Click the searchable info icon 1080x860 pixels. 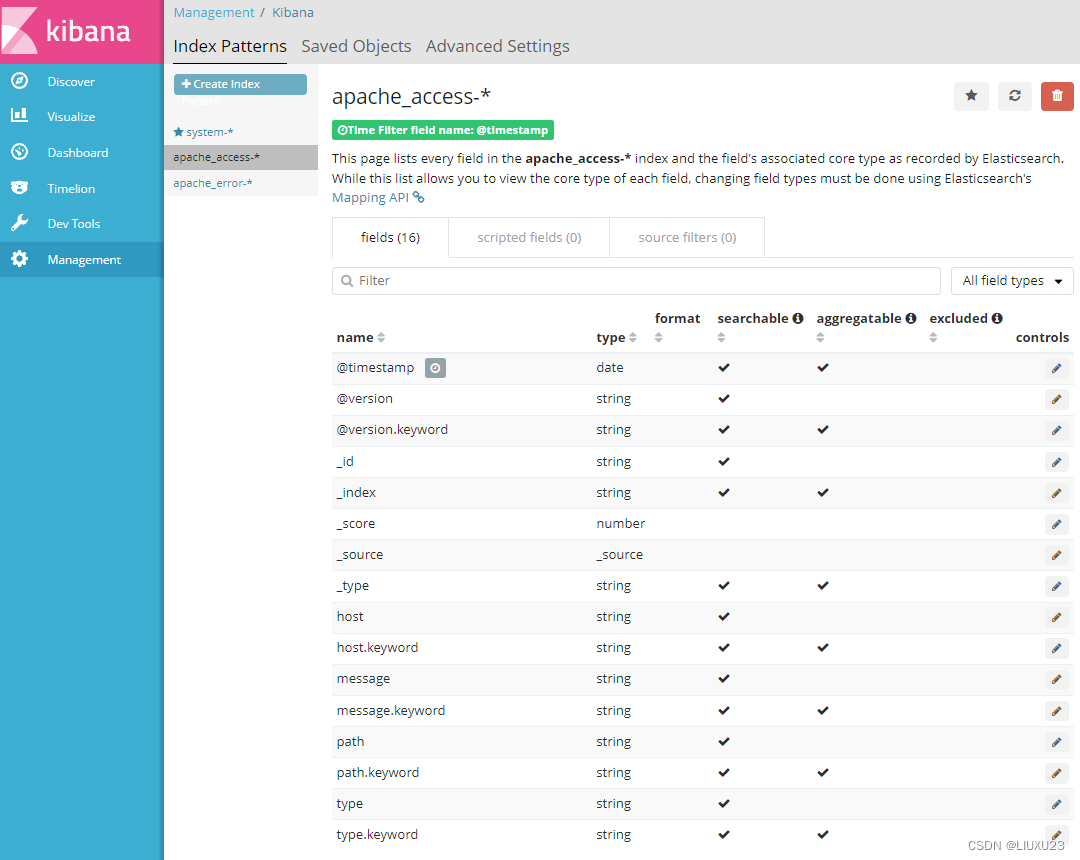[798, 318]
